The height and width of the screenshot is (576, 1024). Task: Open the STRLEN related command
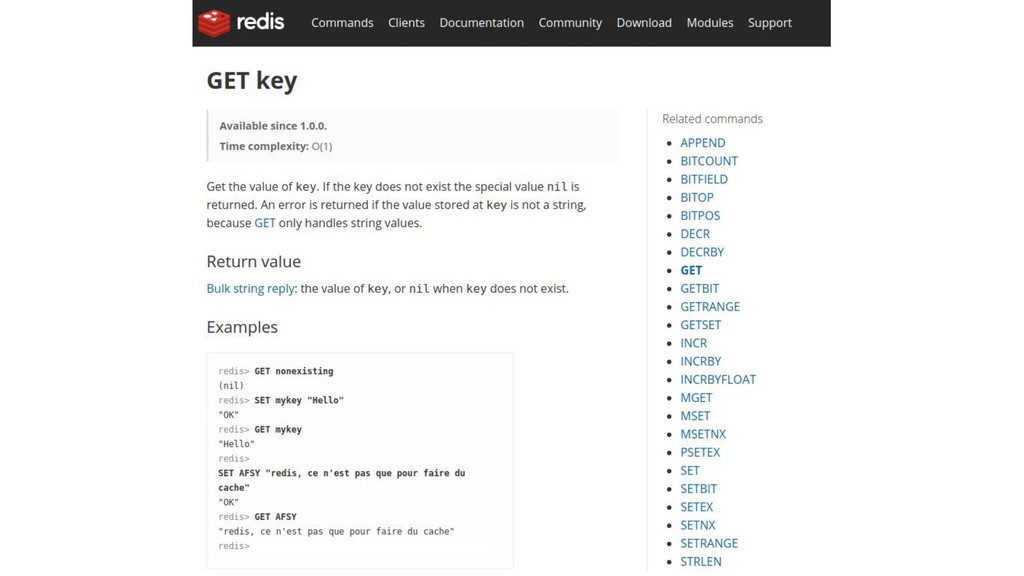click(701, 562)
